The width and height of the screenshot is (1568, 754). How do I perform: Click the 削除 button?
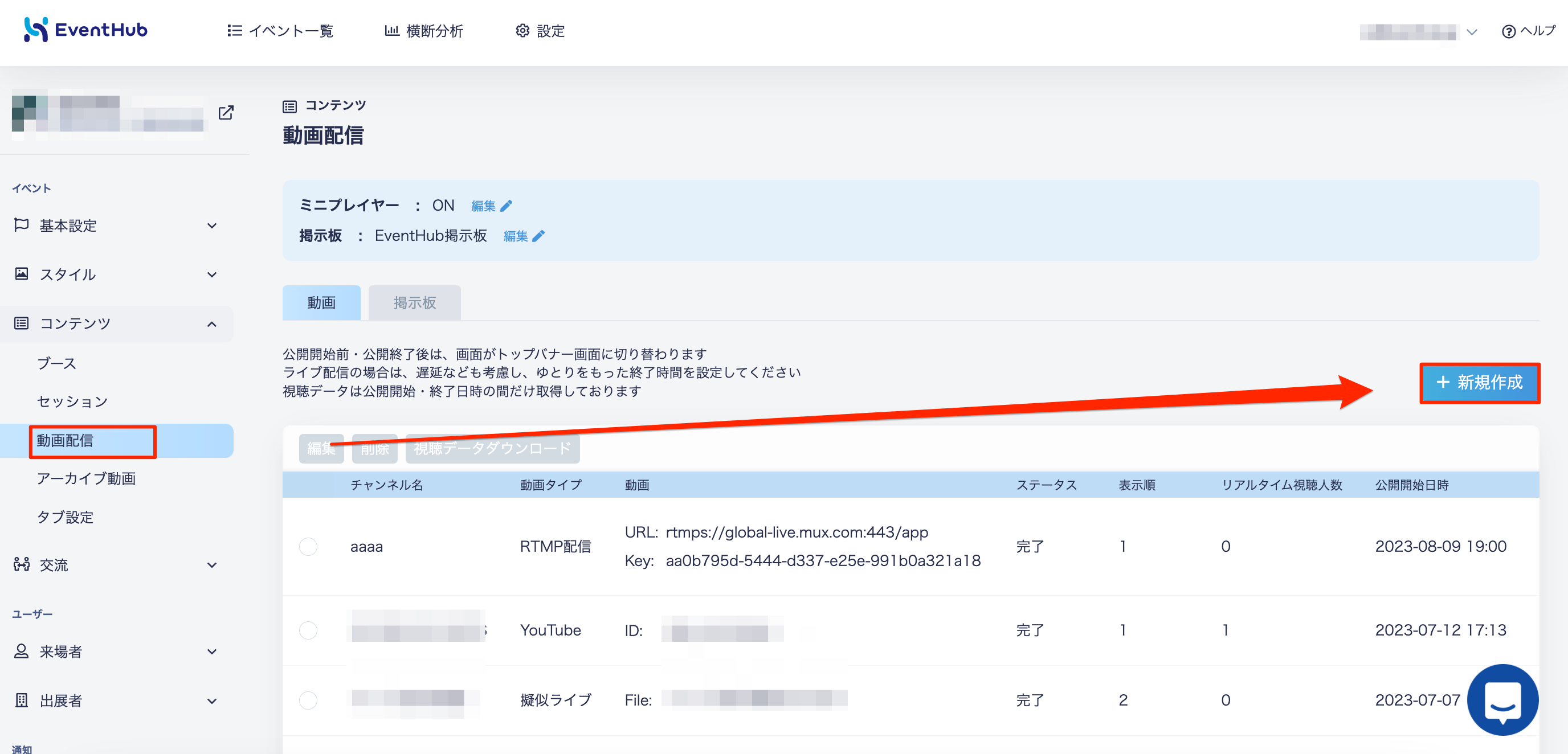pos(374,449)
